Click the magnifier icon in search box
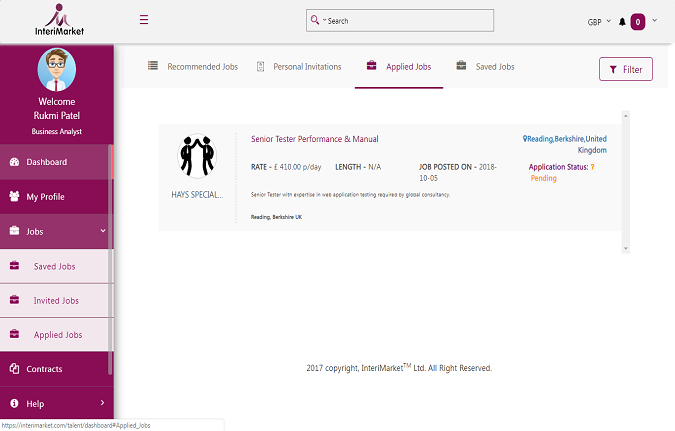Viewport: 675px width, 431px height. (317, 20)
